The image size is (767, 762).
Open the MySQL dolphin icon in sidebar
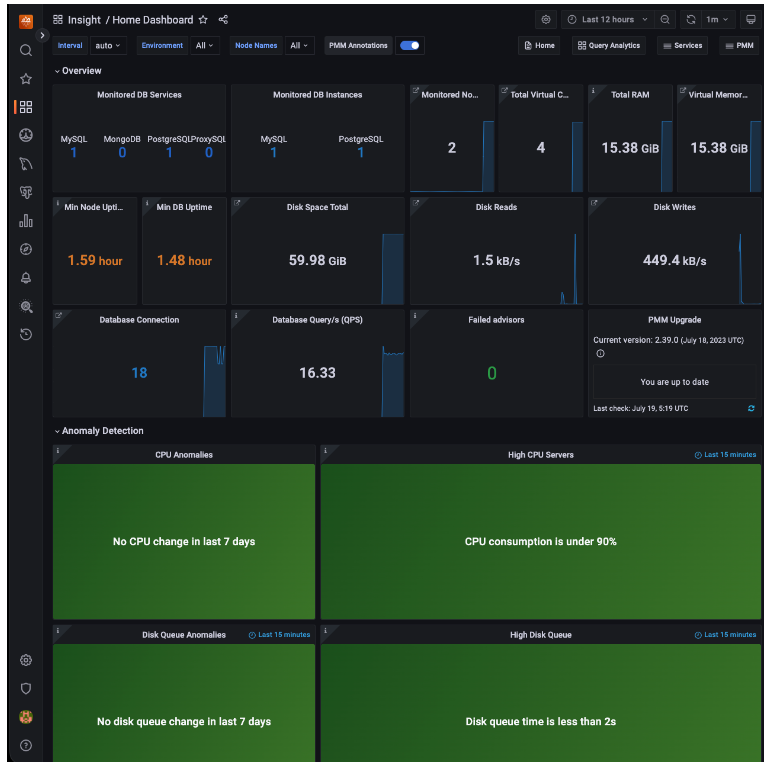(26, 163)
